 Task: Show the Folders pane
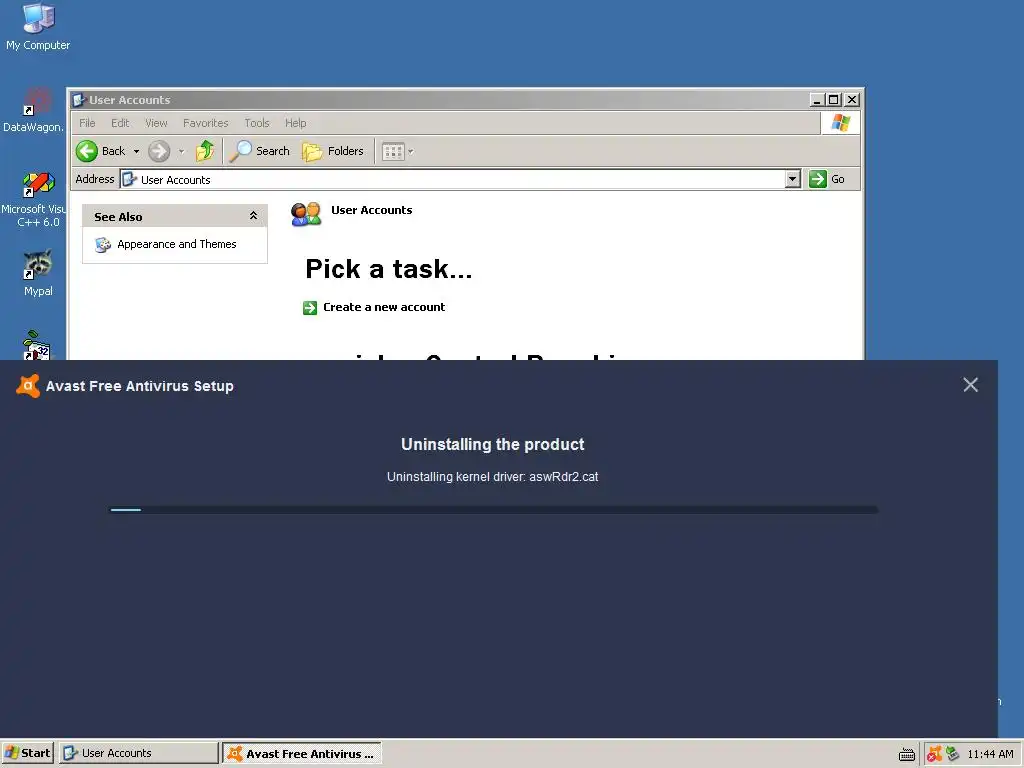click(x=332, y=151)
